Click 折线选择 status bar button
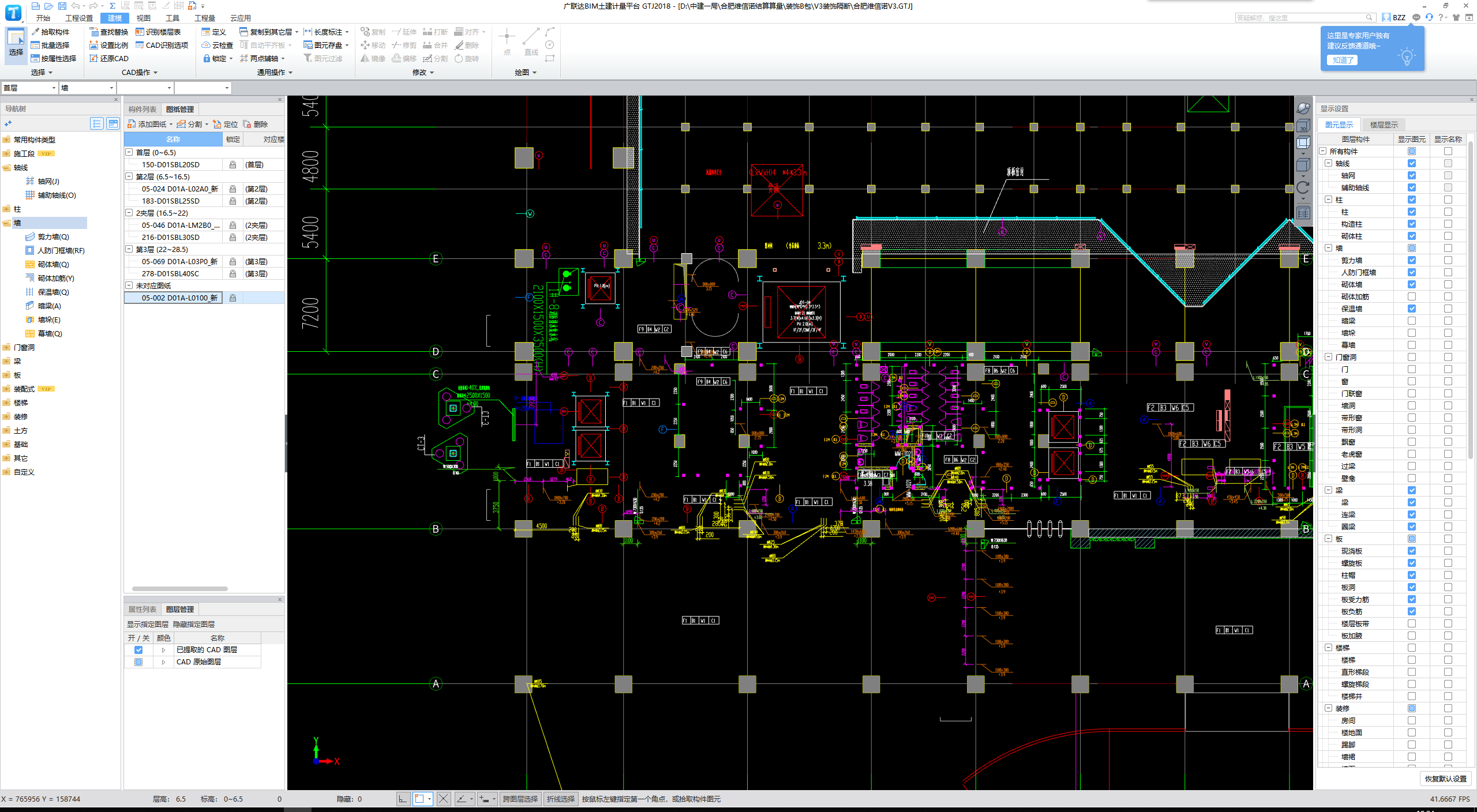Viewport: 1477px width, 812px height. click(560, 799)
